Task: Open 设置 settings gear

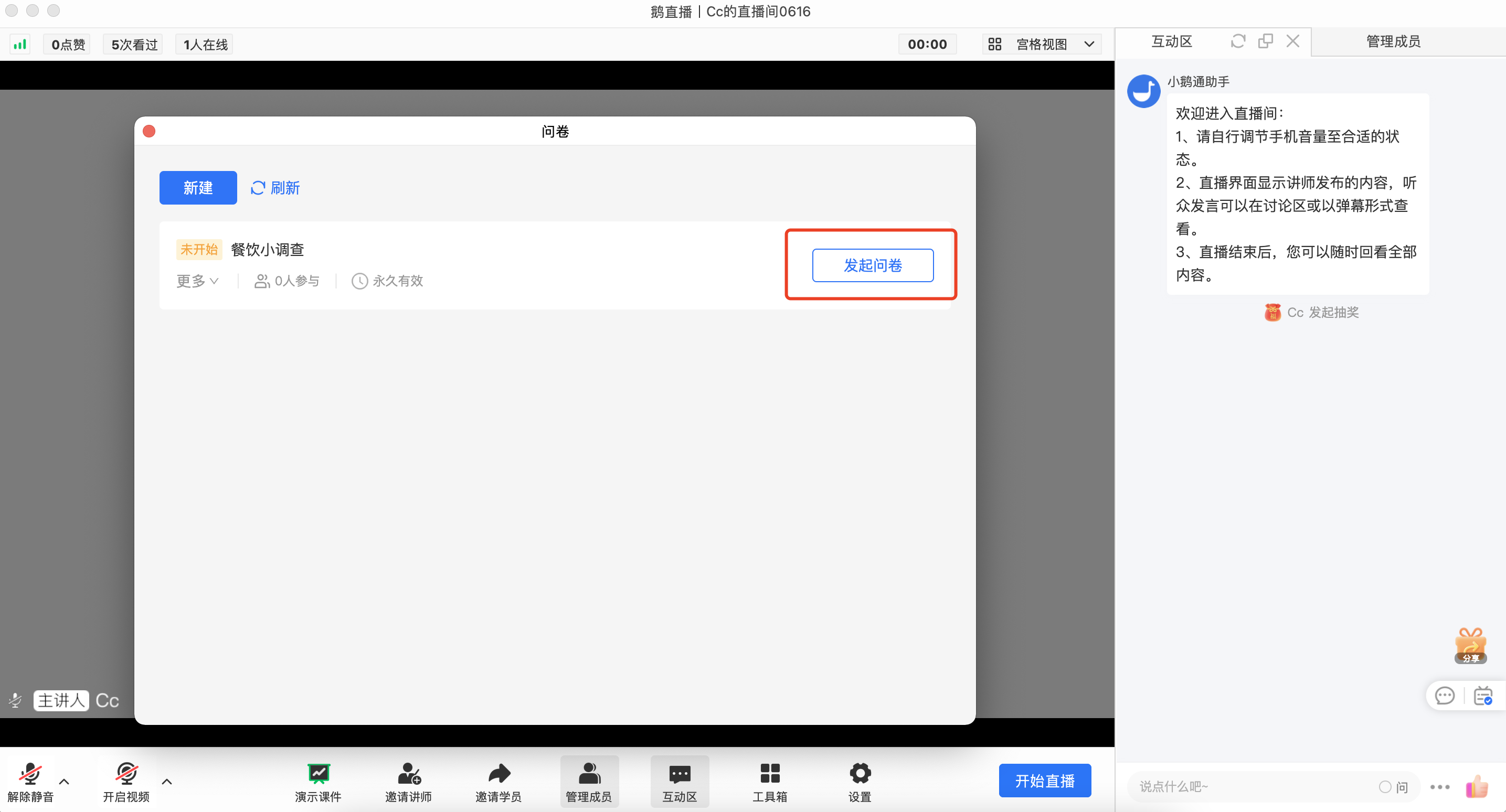Action: point(860,782)
